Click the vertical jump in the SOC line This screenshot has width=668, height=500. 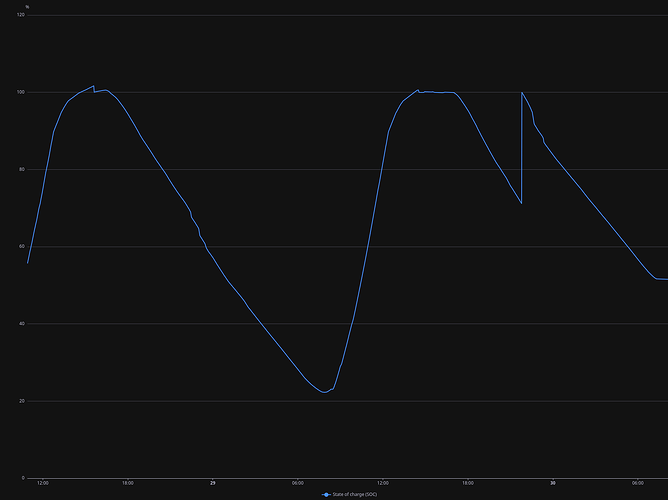click(x=522, y=150)
